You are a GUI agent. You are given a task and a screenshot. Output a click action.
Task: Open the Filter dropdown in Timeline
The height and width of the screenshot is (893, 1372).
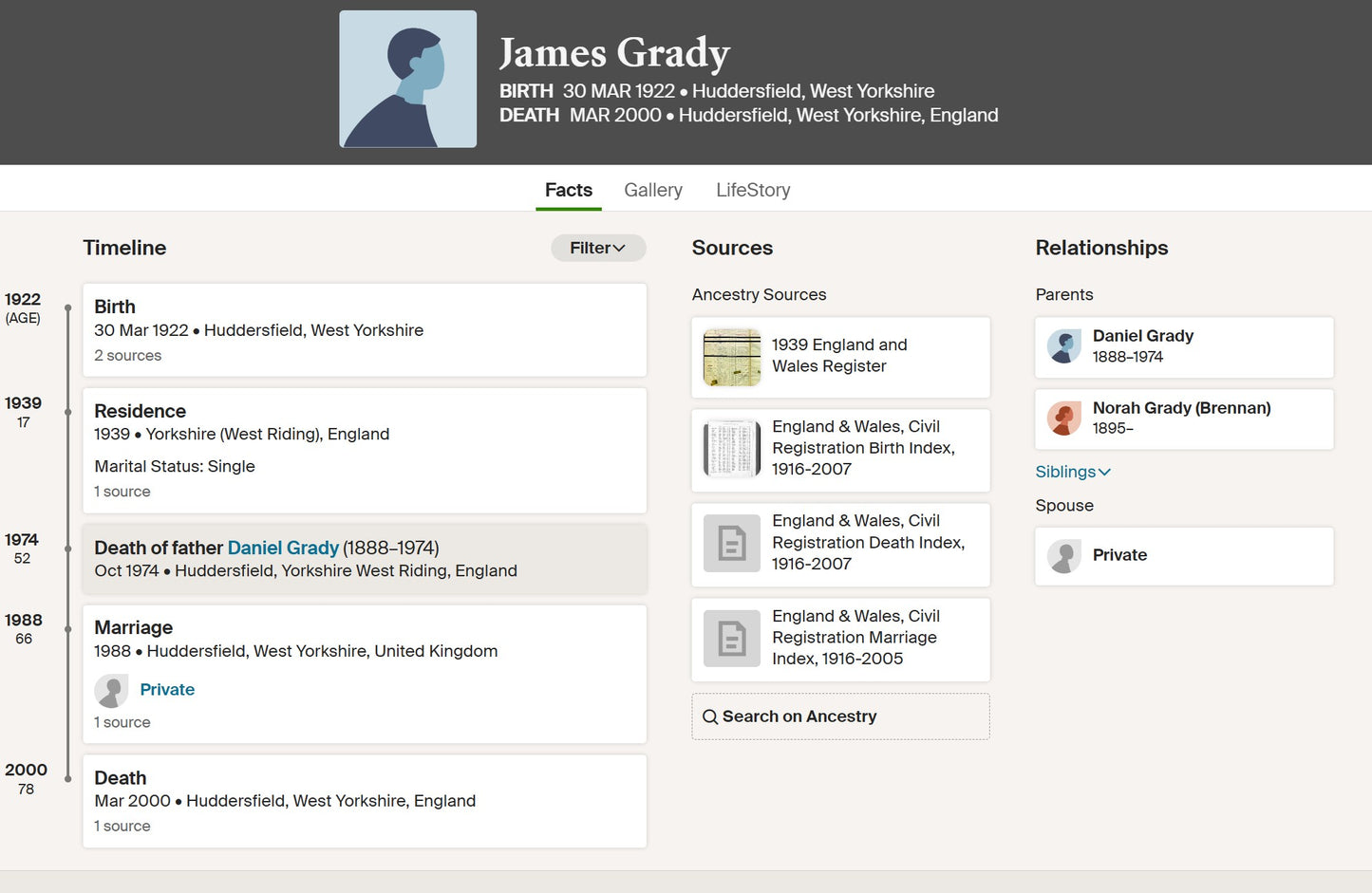[598, 248]
